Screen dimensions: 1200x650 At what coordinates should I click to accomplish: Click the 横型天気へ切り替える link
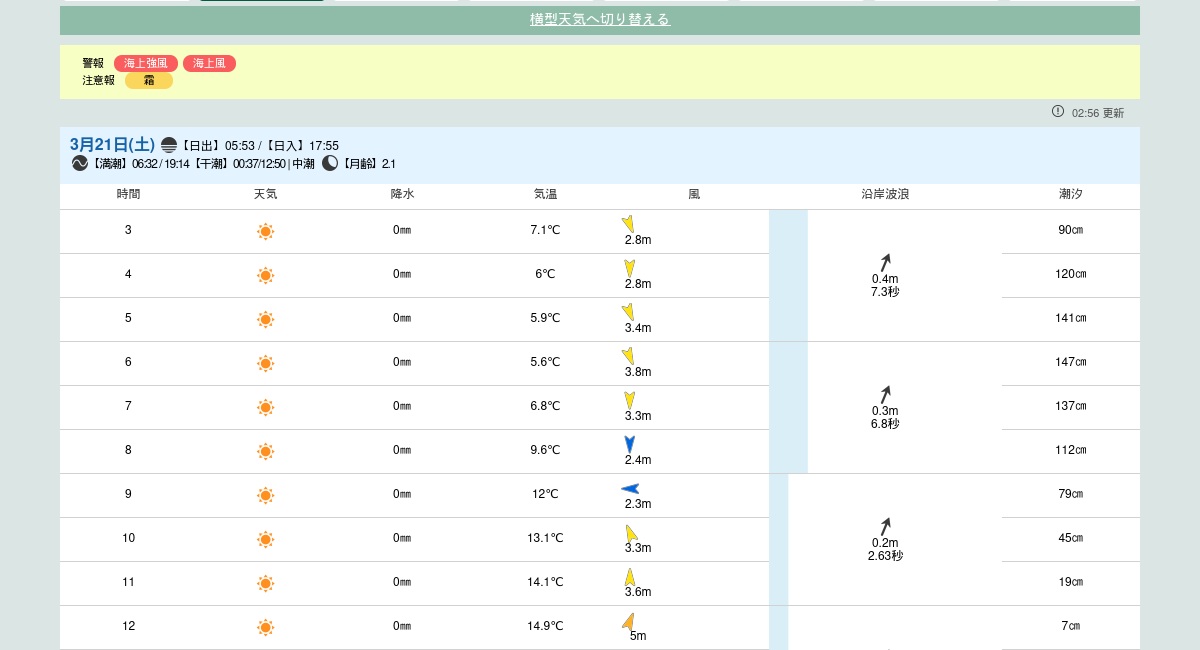click(599, 19)
